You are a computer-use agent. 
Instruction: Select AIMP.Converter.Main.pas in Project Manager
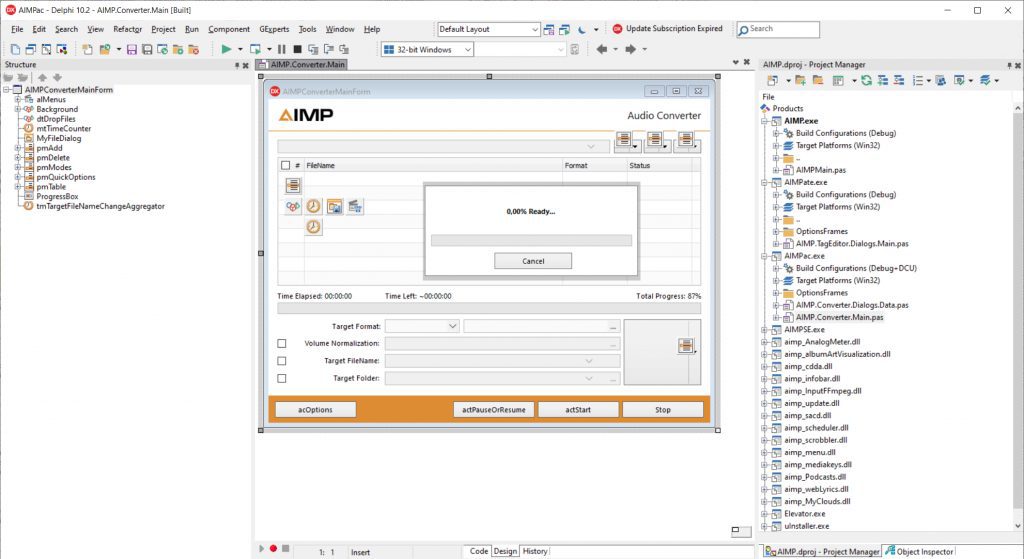click(839, 317)
